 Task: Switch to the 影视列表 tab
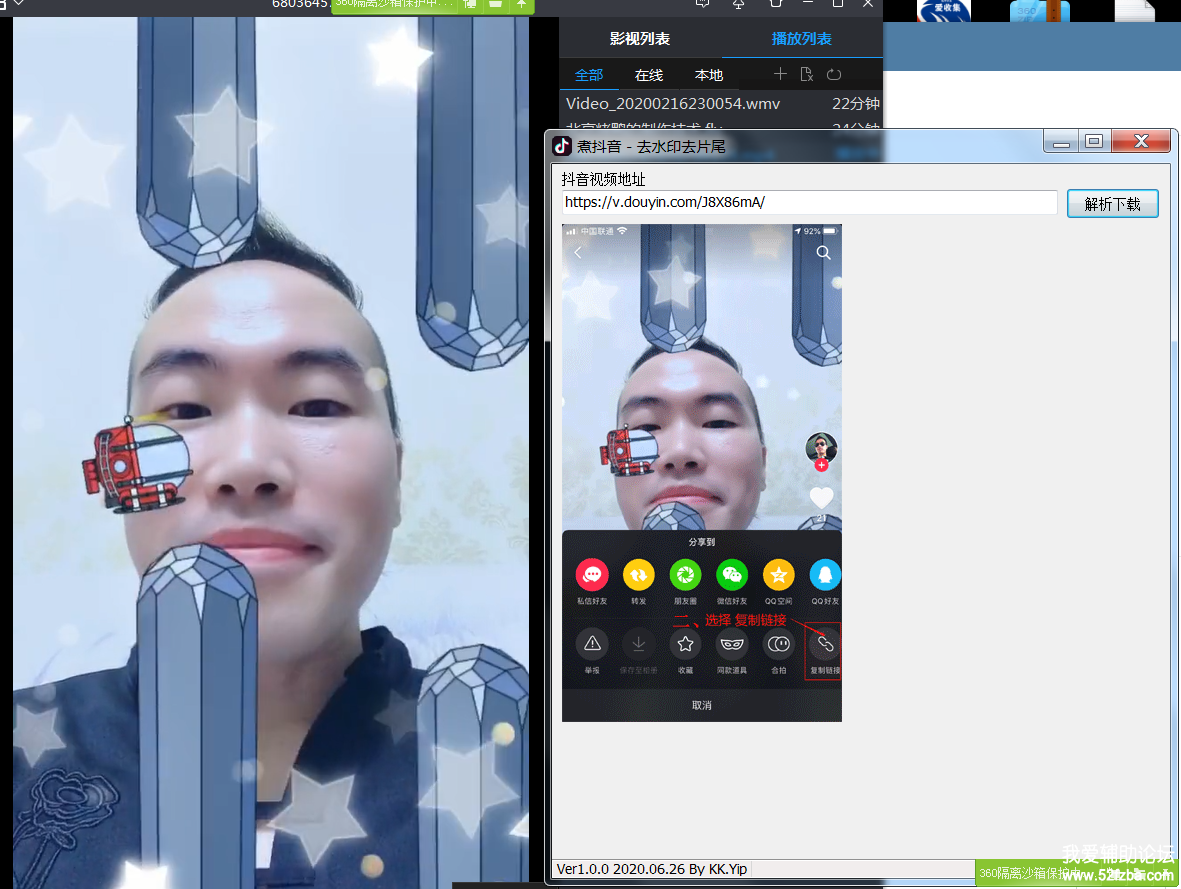coord(640,39)
